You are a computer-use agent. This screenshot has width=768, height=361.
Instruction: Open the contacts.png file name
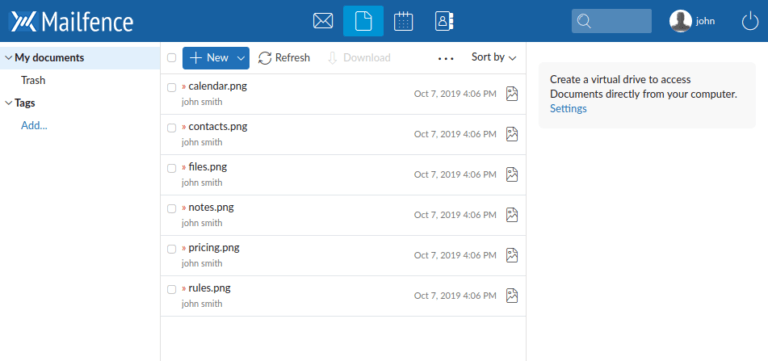point(218,127)
